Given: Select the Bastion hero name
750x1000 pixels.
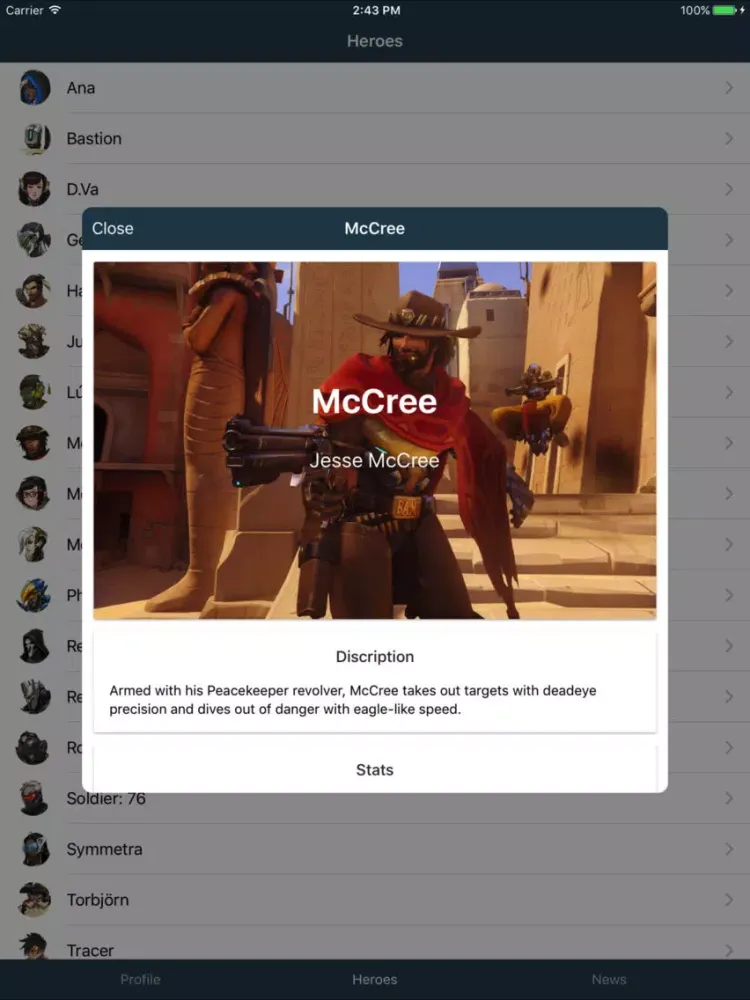Looking at the screenshot, I should 94,138.
